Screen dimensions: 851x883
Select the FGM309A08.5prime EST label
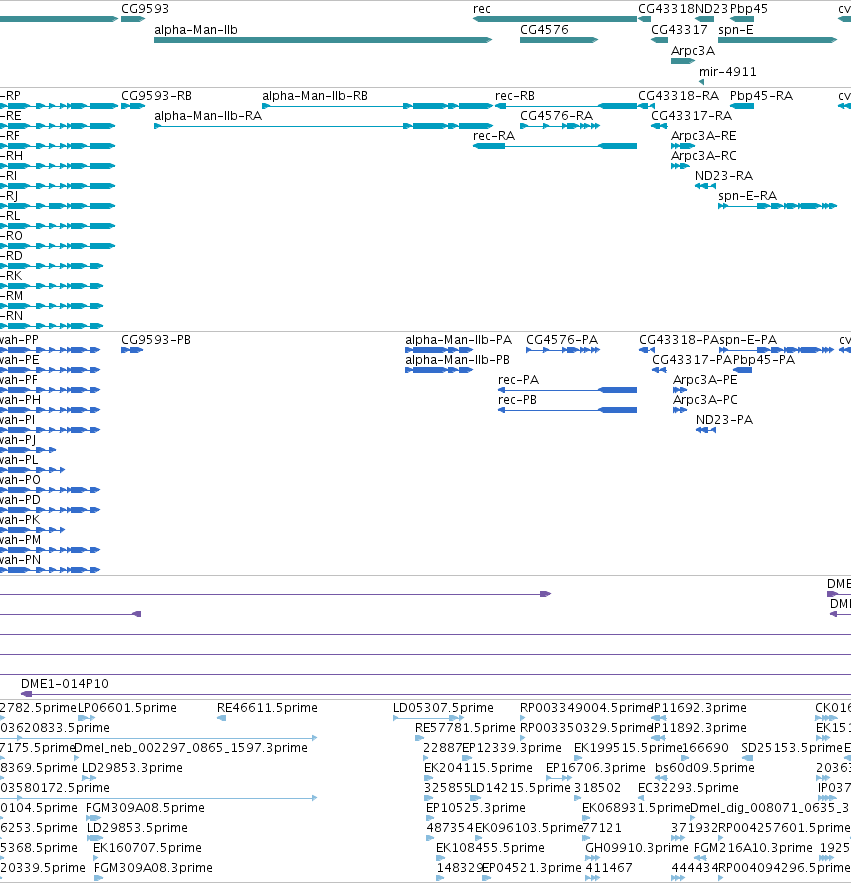(x=145, y=808)
